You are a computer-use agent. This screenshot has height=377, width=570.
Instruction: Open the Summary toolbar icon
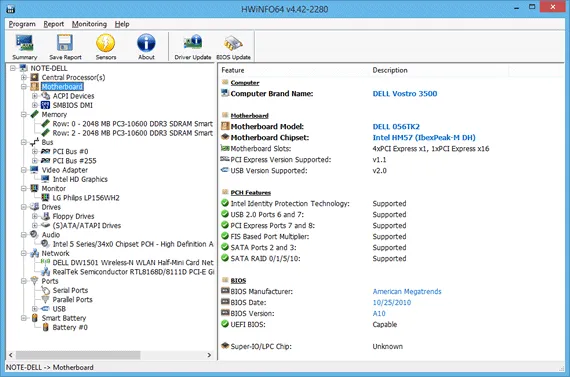(24, 47)
